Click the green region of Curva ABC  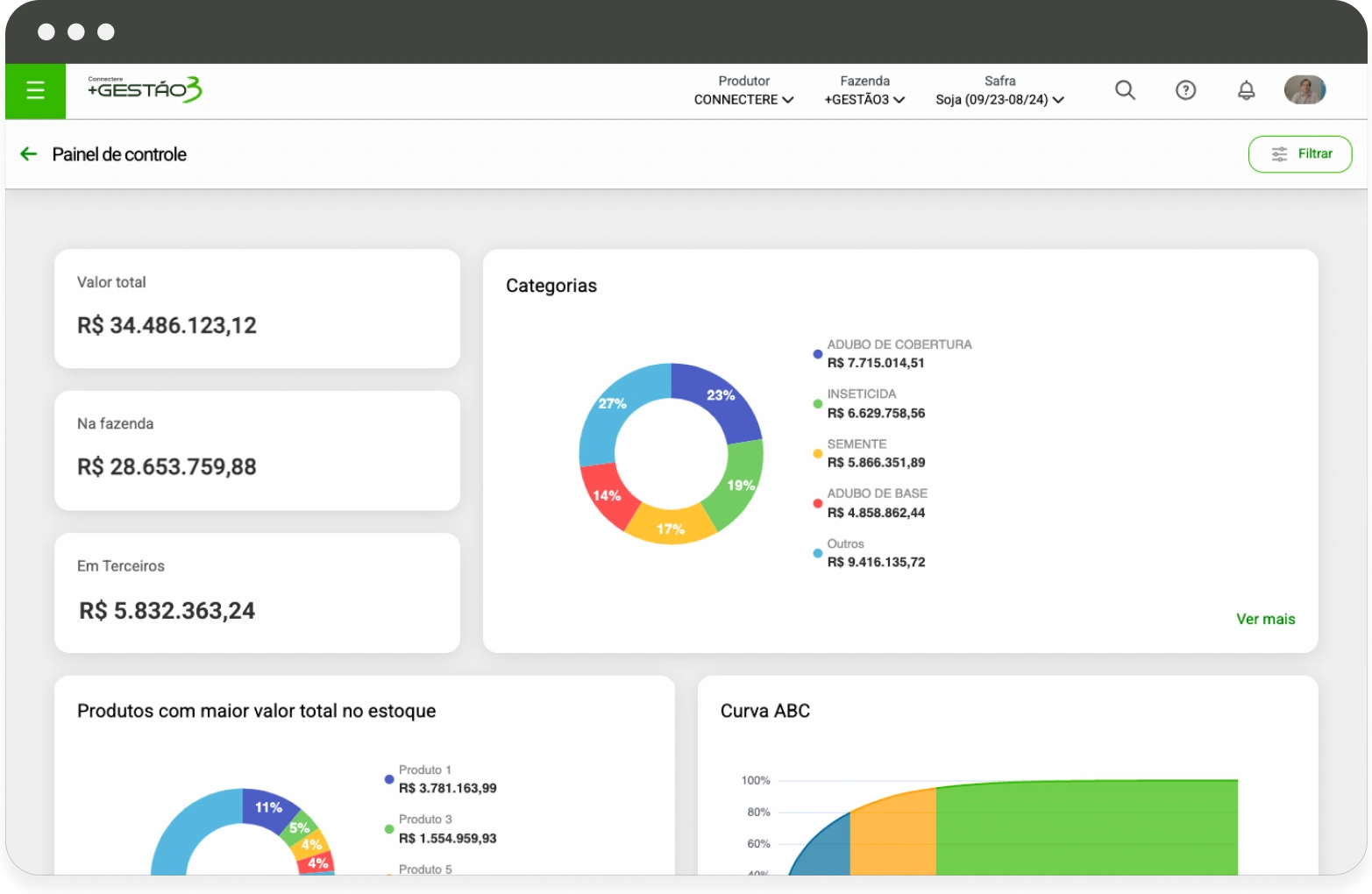(x=1087, y=828)
